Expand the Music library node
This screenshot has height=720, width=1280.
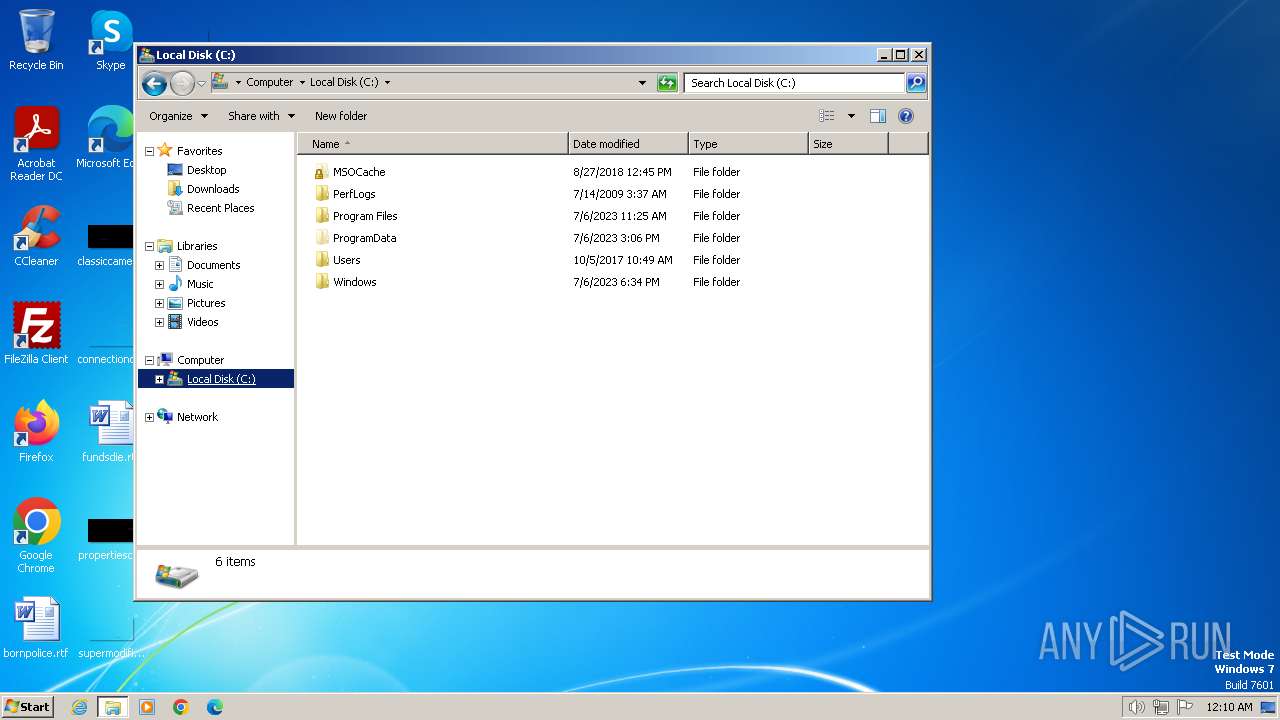click(159, 284)
